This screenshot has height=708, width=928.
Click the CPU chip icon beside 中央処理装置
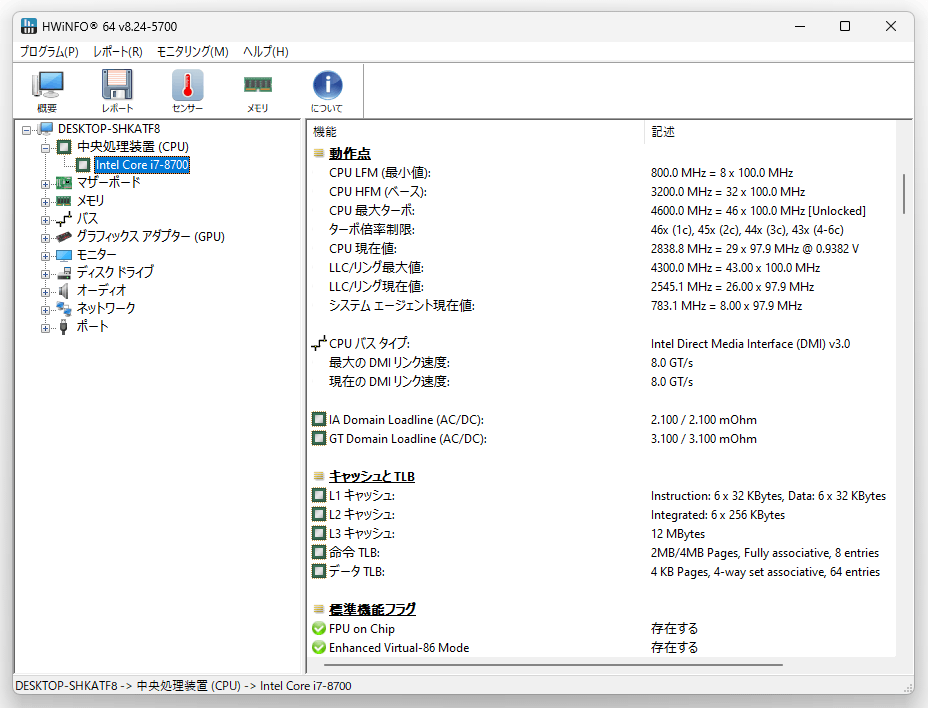(64, 146)
